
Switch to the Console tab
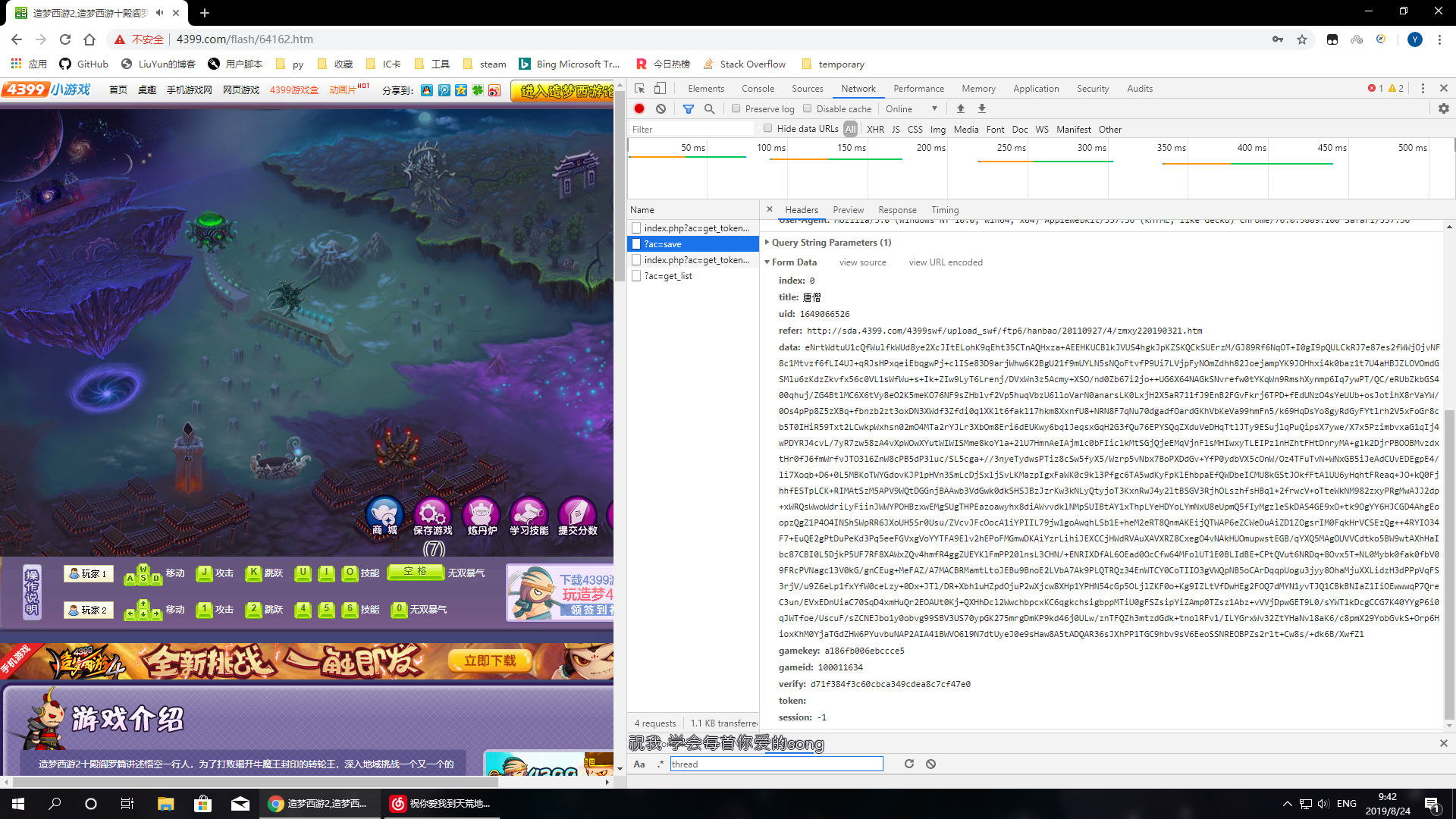(x=758, y=88)
